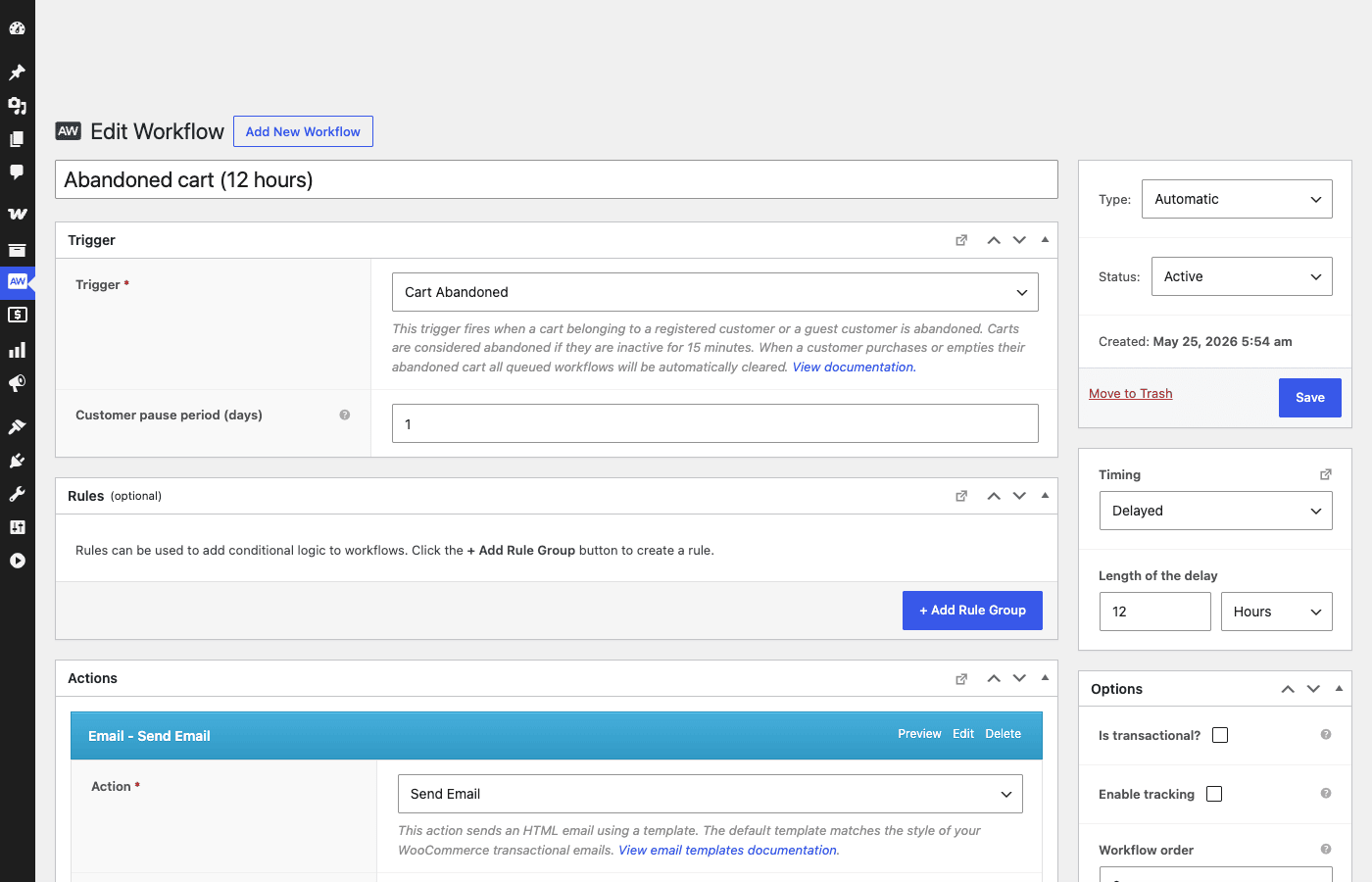Open Pages via the stacked pages icon
Image resolution: width=1372 pixels, height=882 pixels.
pyautogui.click(x=17, y=139)
